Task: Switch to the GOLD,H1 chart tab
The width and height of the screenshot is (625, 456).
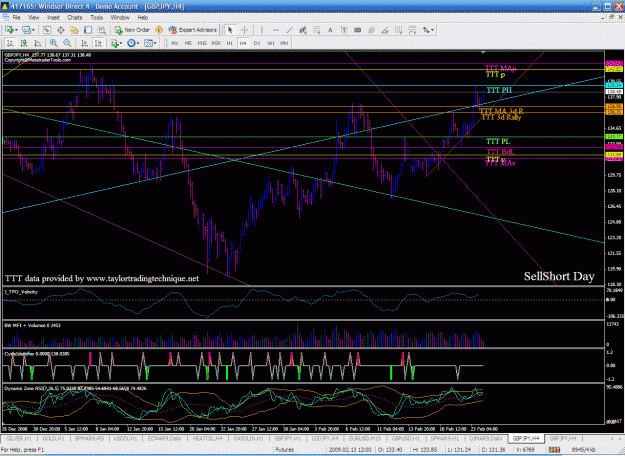Action: [x=53, y=438]
